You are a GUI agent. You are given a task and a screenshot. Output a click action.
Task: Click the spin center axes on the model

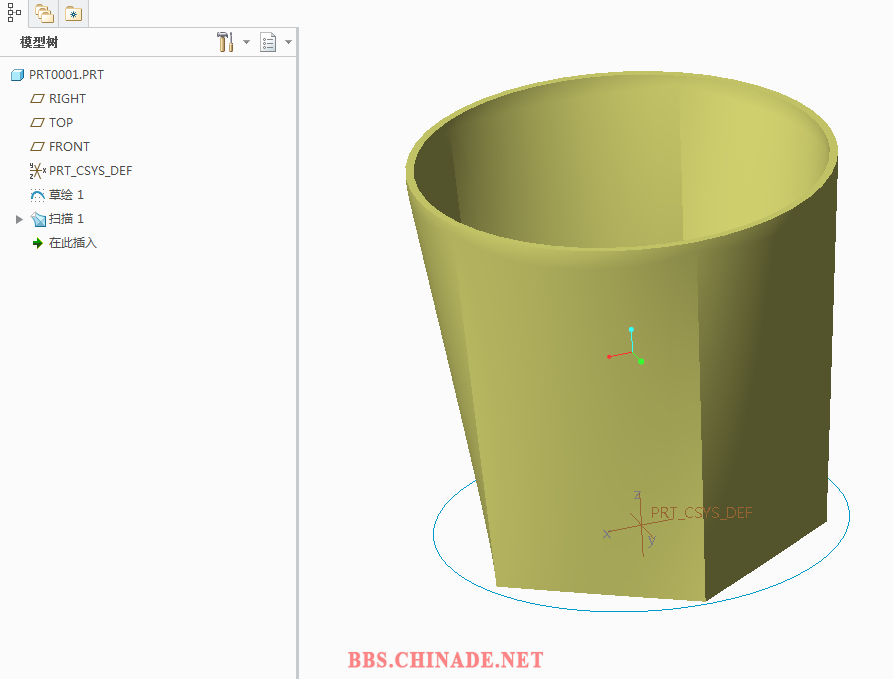[x=631, y=352]
